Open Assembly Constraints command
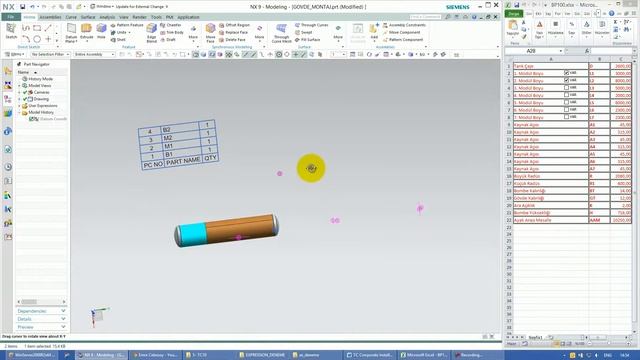 click(404, 25)
